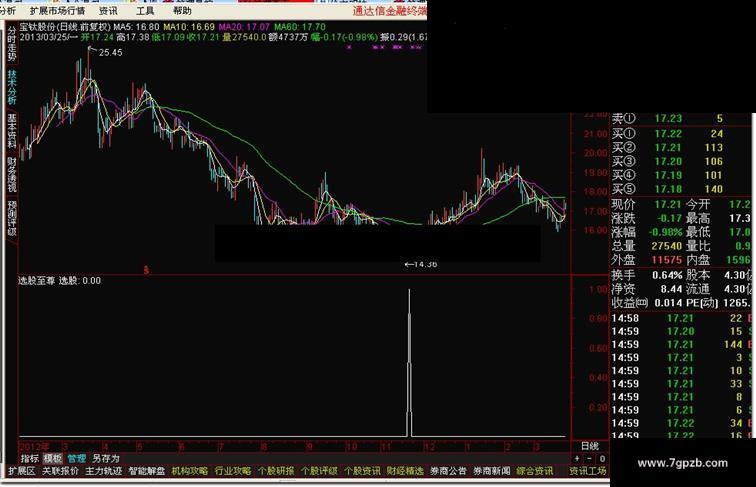
Task: Switch to 技术分析 side tab
Action: coord(12,87)
